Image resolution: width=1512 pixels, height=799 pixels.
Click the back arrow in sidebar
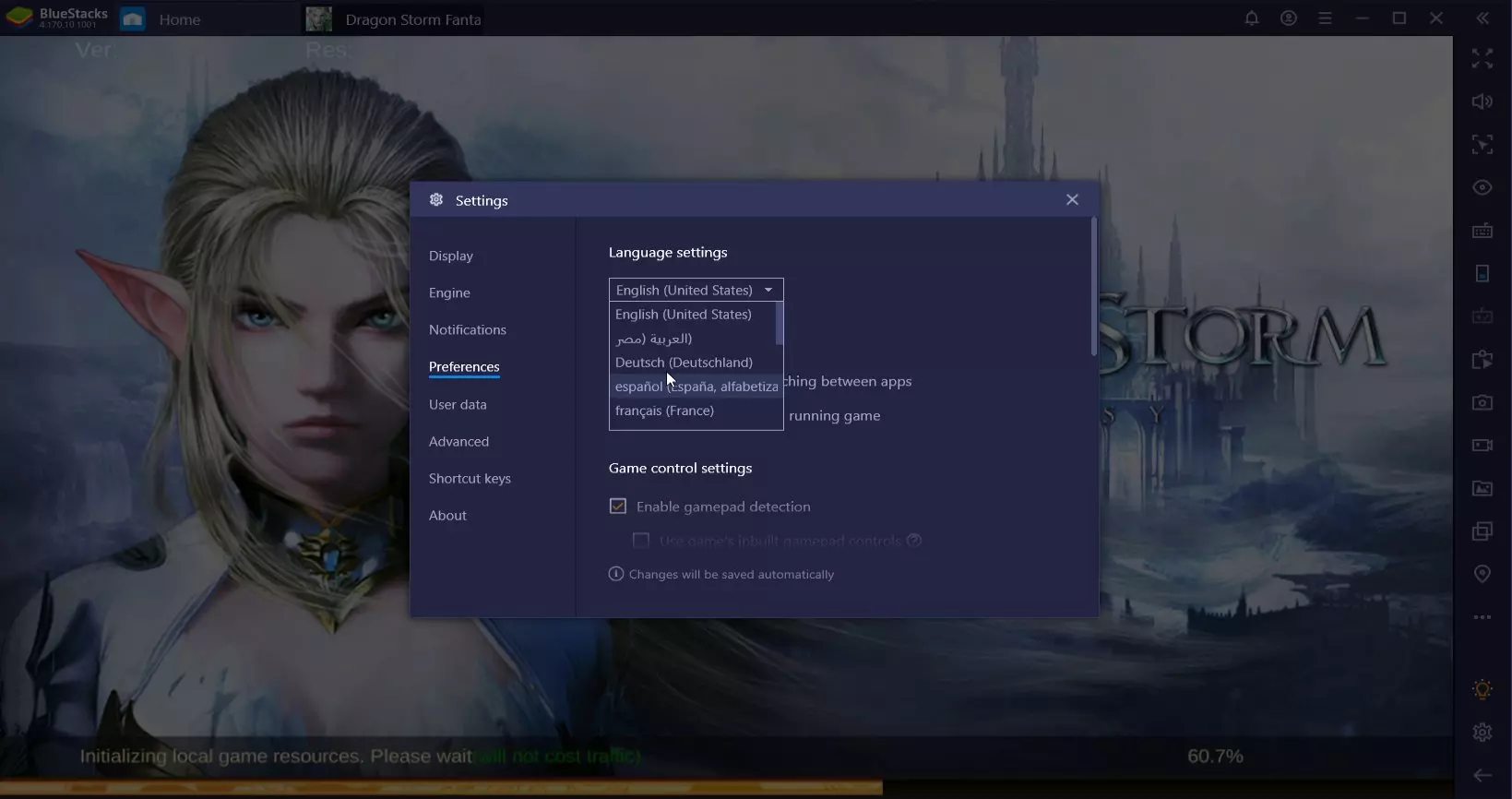point(1482,775)
